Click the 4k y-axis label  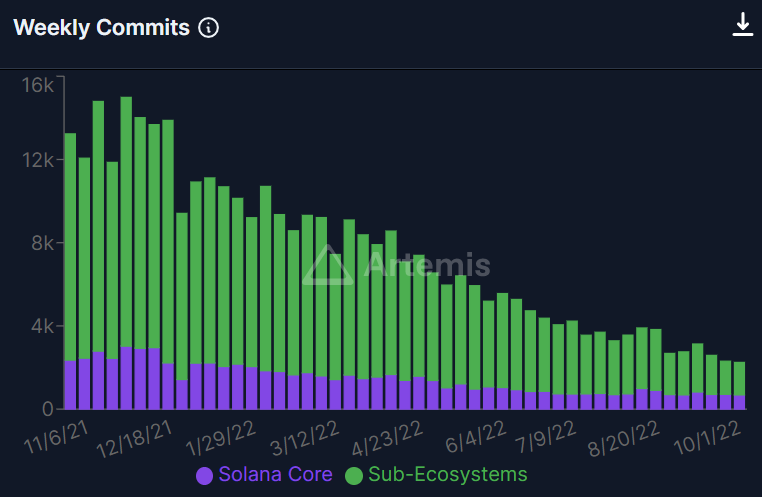pyautogui.click(x=42, y=326)
